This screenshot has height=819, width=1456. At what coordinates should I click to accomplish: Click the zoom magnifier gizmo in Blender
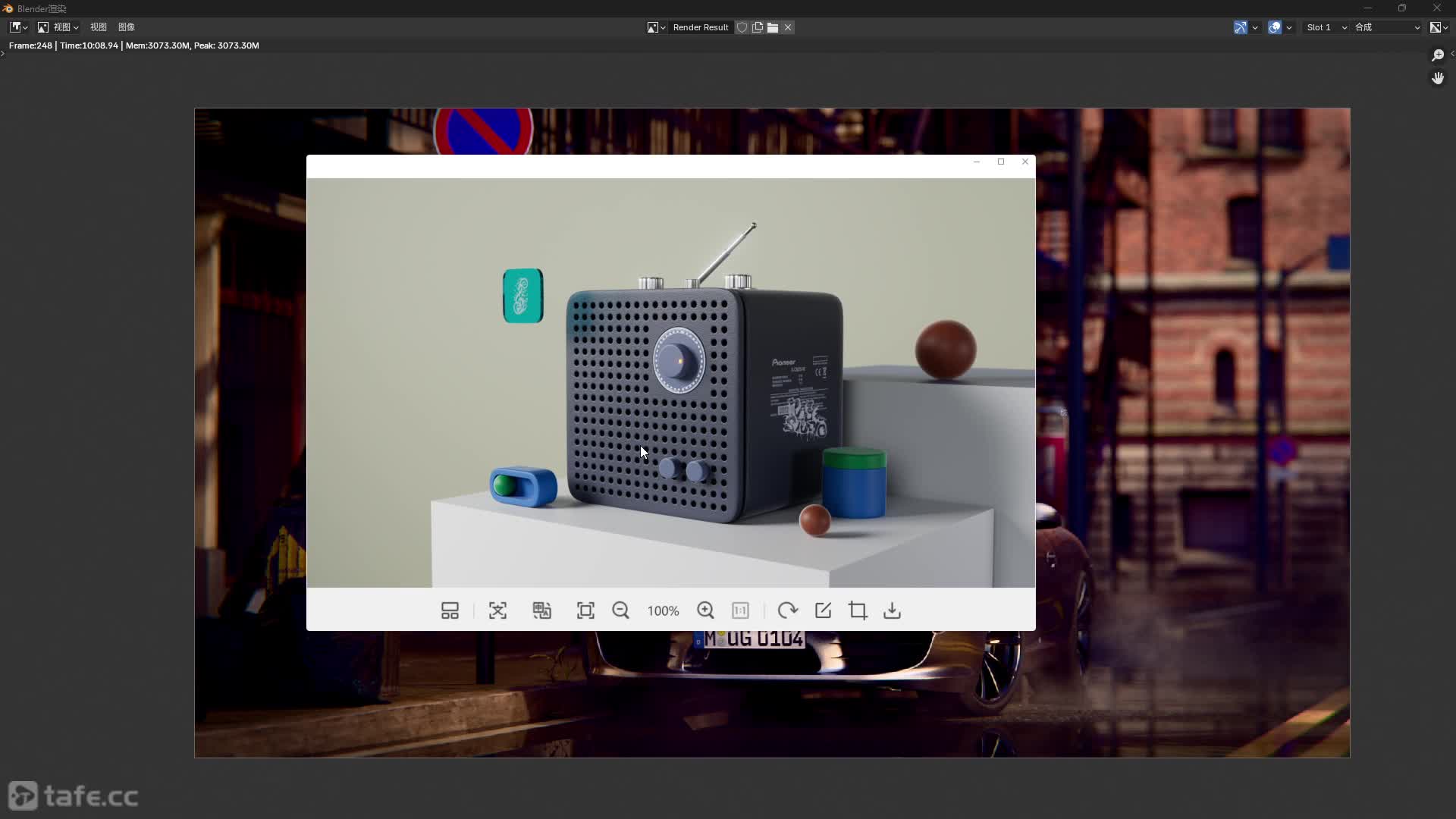(1437, 55)
